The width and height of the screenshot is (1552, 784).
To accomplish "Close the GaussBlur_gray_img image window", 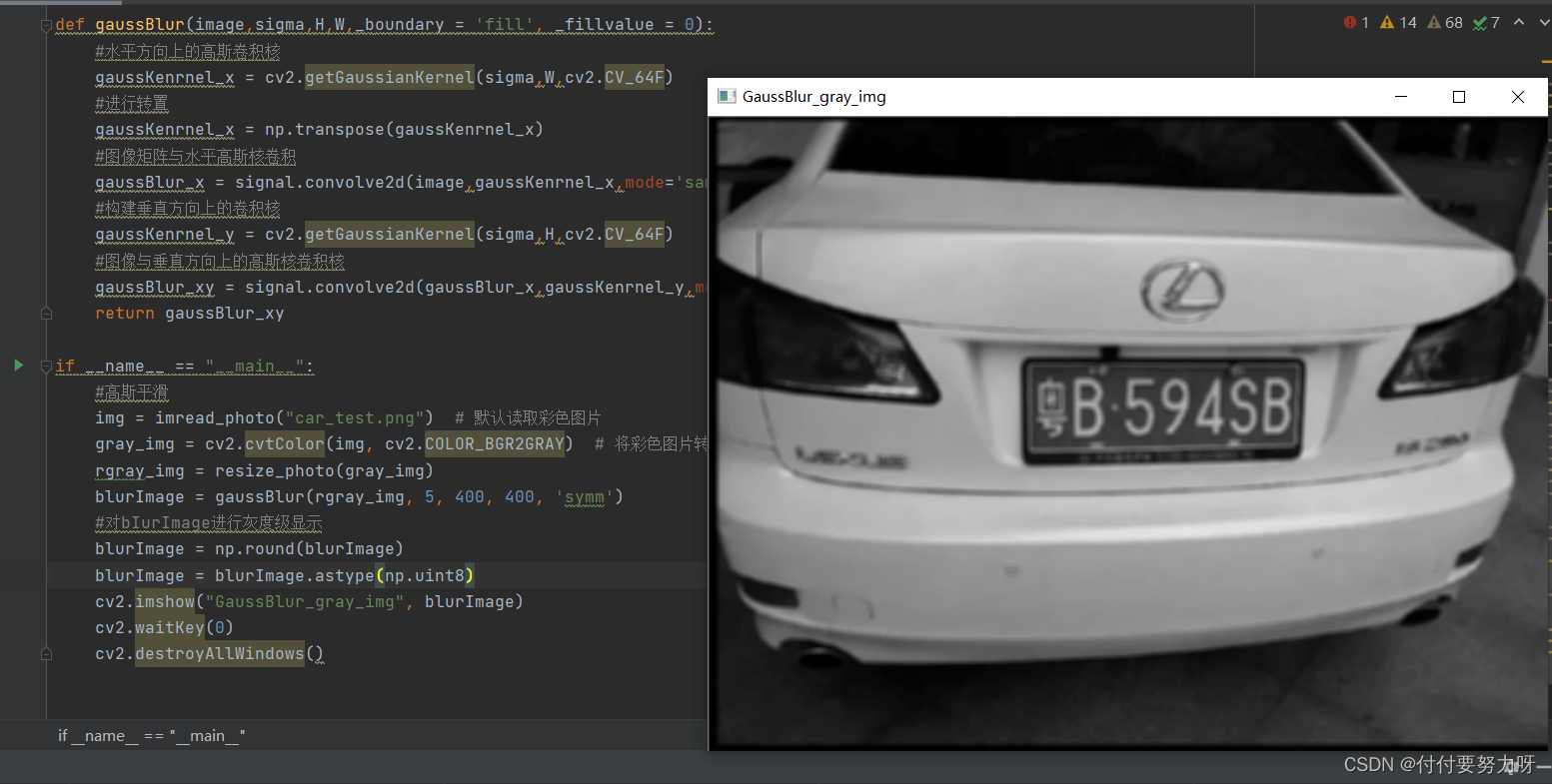I will tap(1518, 97).
